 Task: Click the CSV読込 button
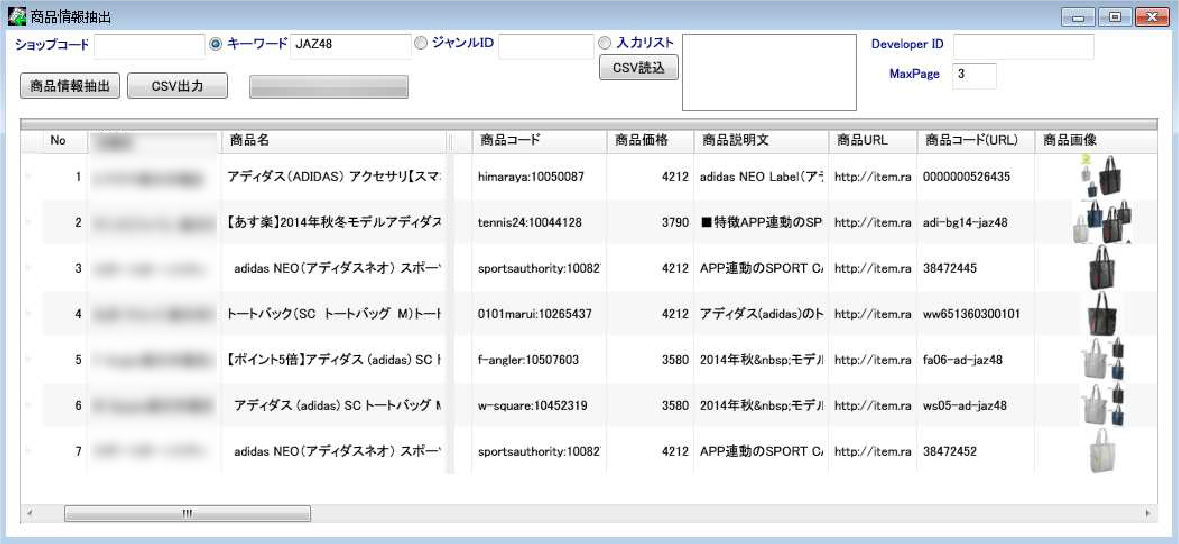[639, 68]
